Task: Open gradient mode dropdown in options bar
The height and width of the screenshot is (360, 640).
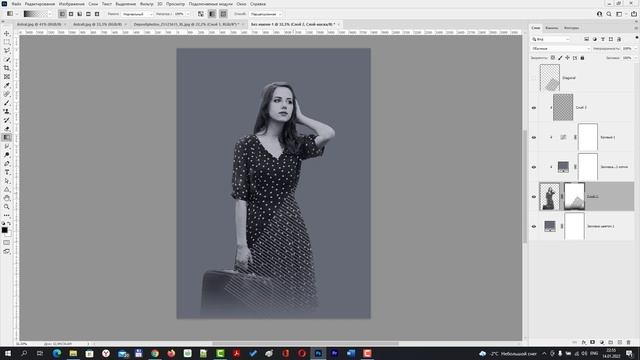Action: point(137,14)
